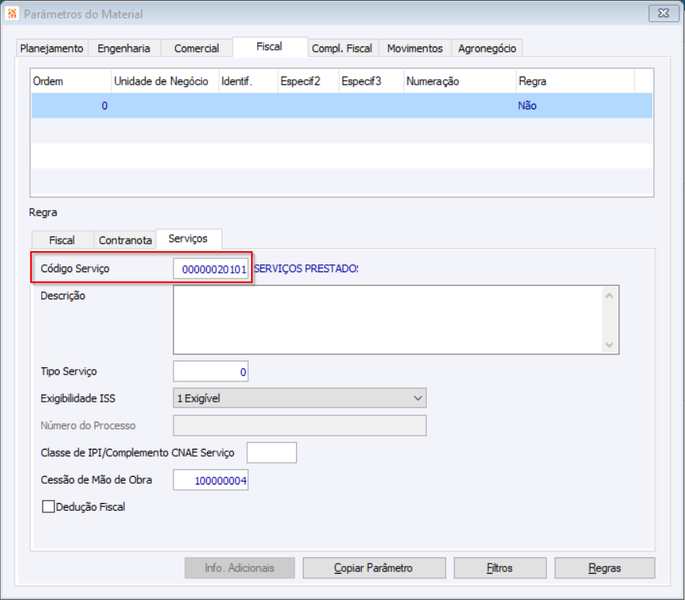
Task: Click the Ordem column header
Action: click(71, 81)
